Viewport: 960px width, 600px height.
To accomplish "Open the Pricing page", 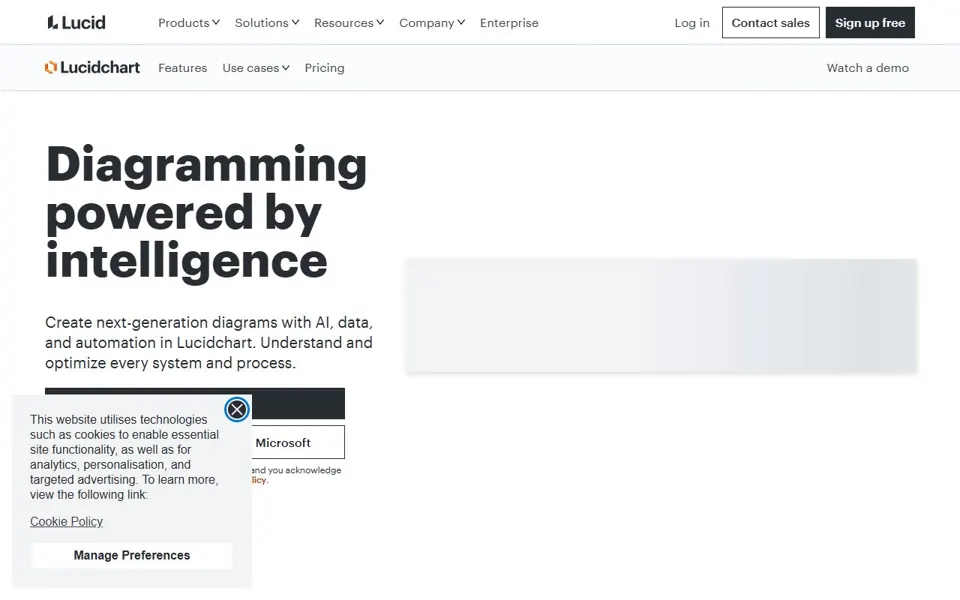I will click(324, 68).
